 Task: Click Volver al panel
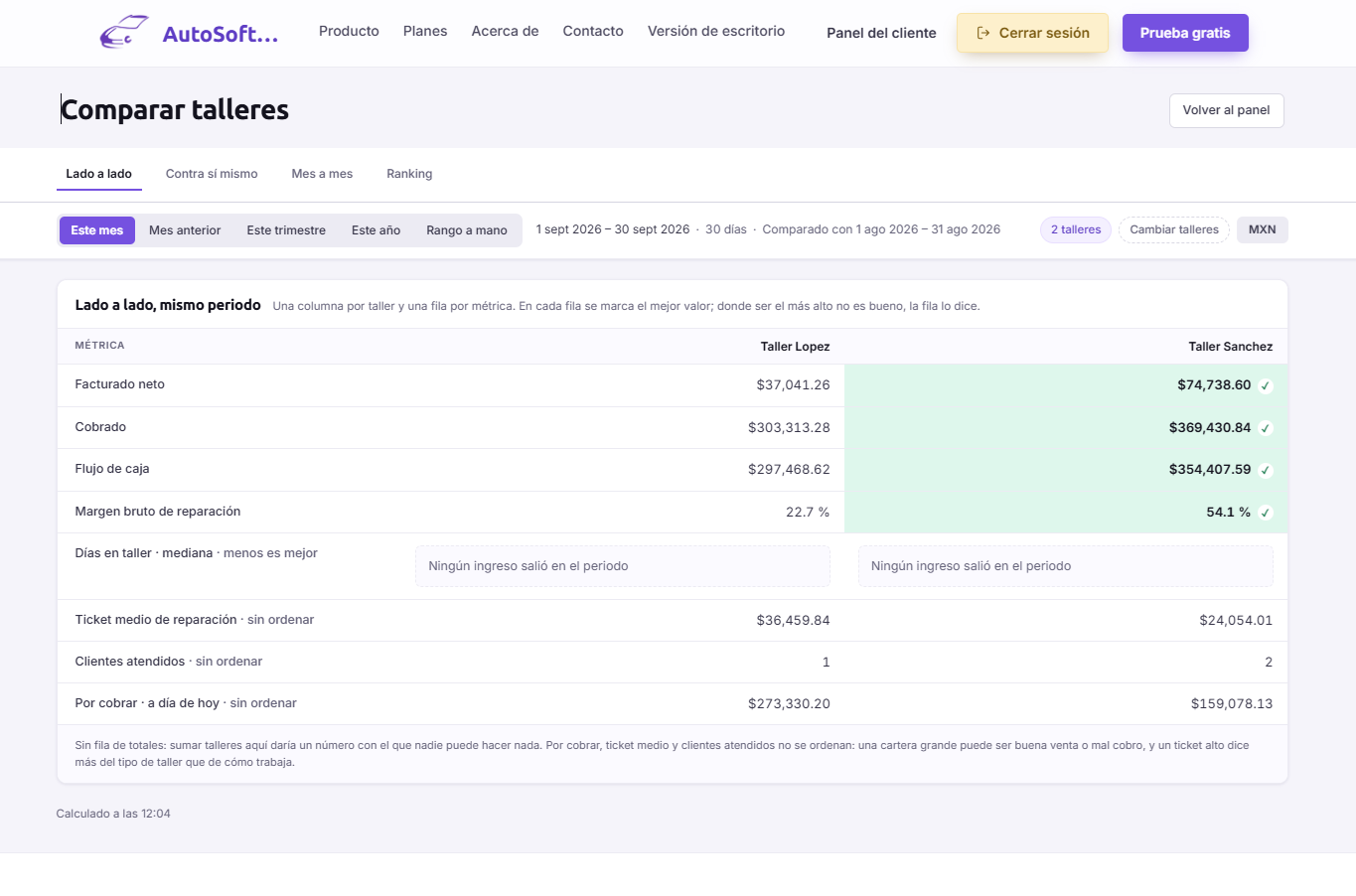(1227, 110)
